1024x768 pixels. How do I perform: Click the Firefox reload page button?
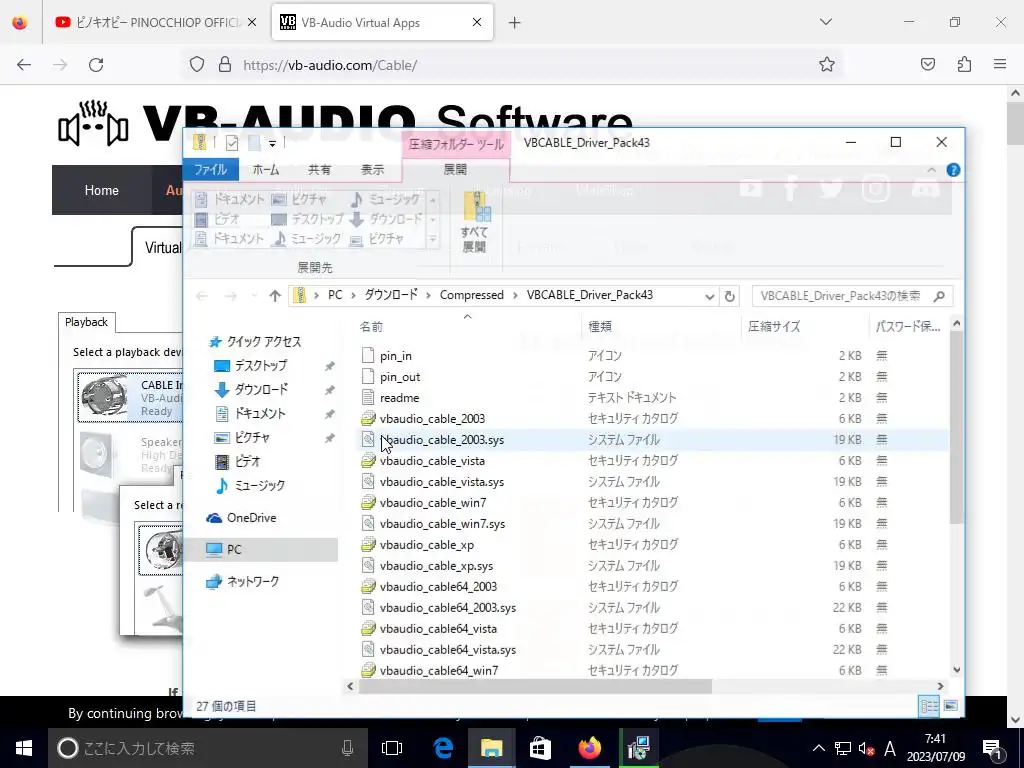pos(96,65)
